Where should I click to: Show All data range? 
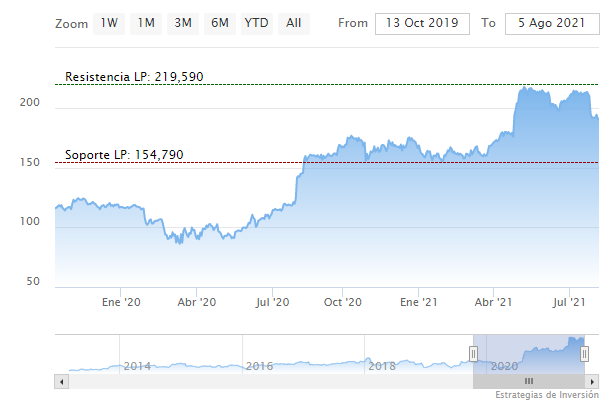293,23
